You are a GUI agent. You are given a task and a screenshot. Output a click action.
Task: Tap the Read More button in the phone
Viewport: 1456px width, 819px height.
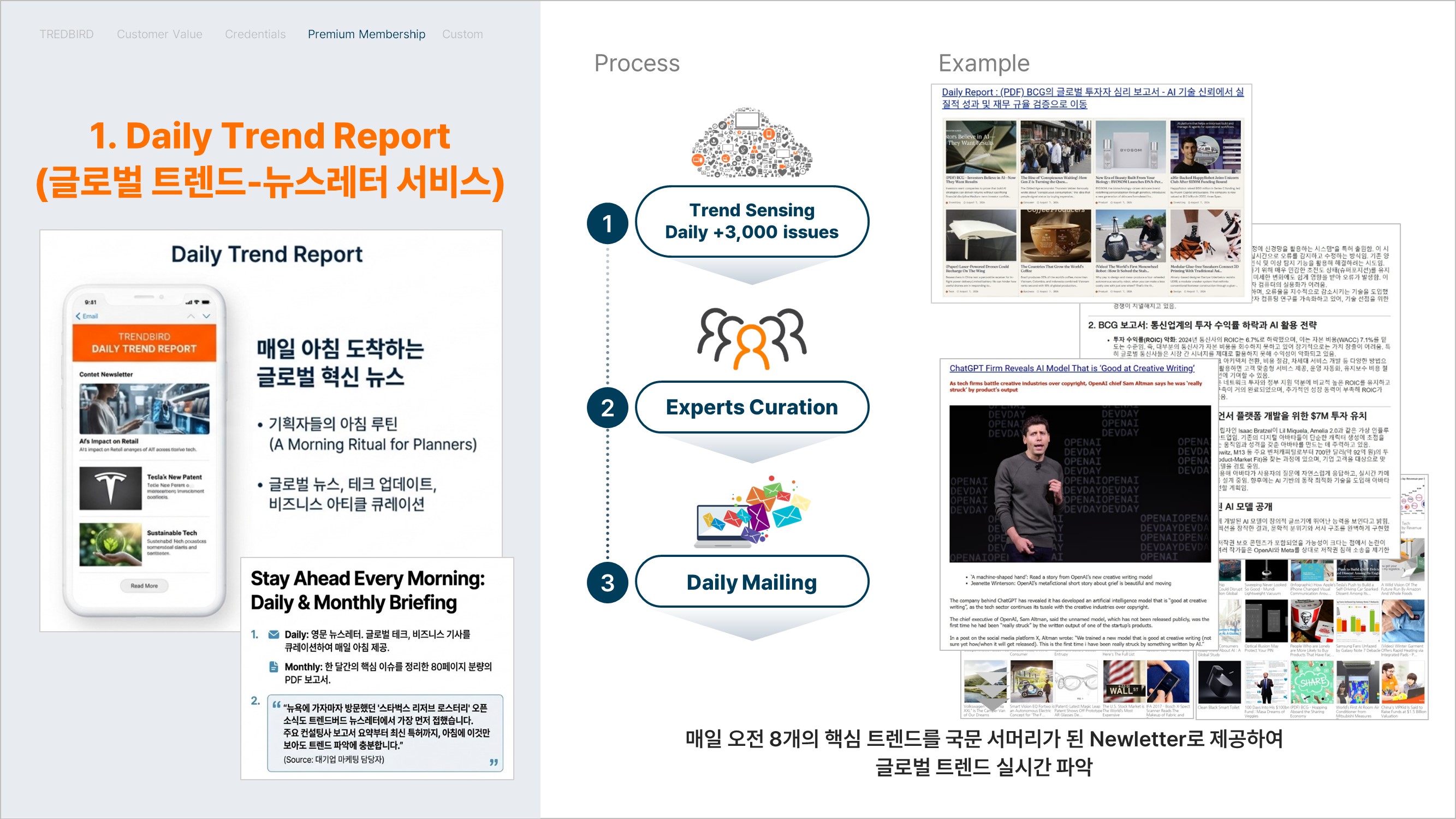tap(144, 585)
